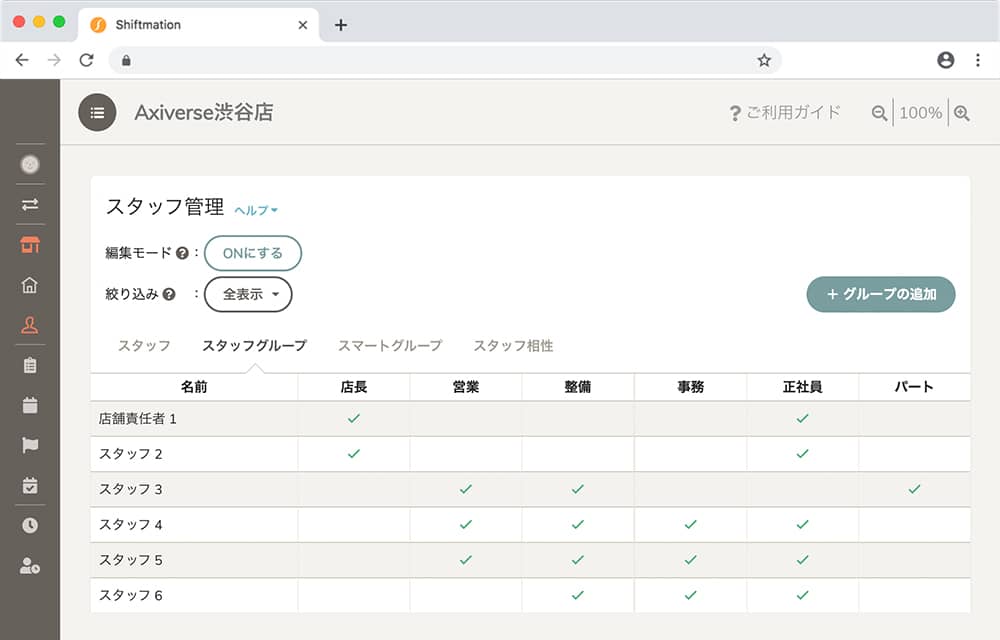This screenshot has height=640, width=1000.
Task: Click the パート column header
Action: [915, 387]
